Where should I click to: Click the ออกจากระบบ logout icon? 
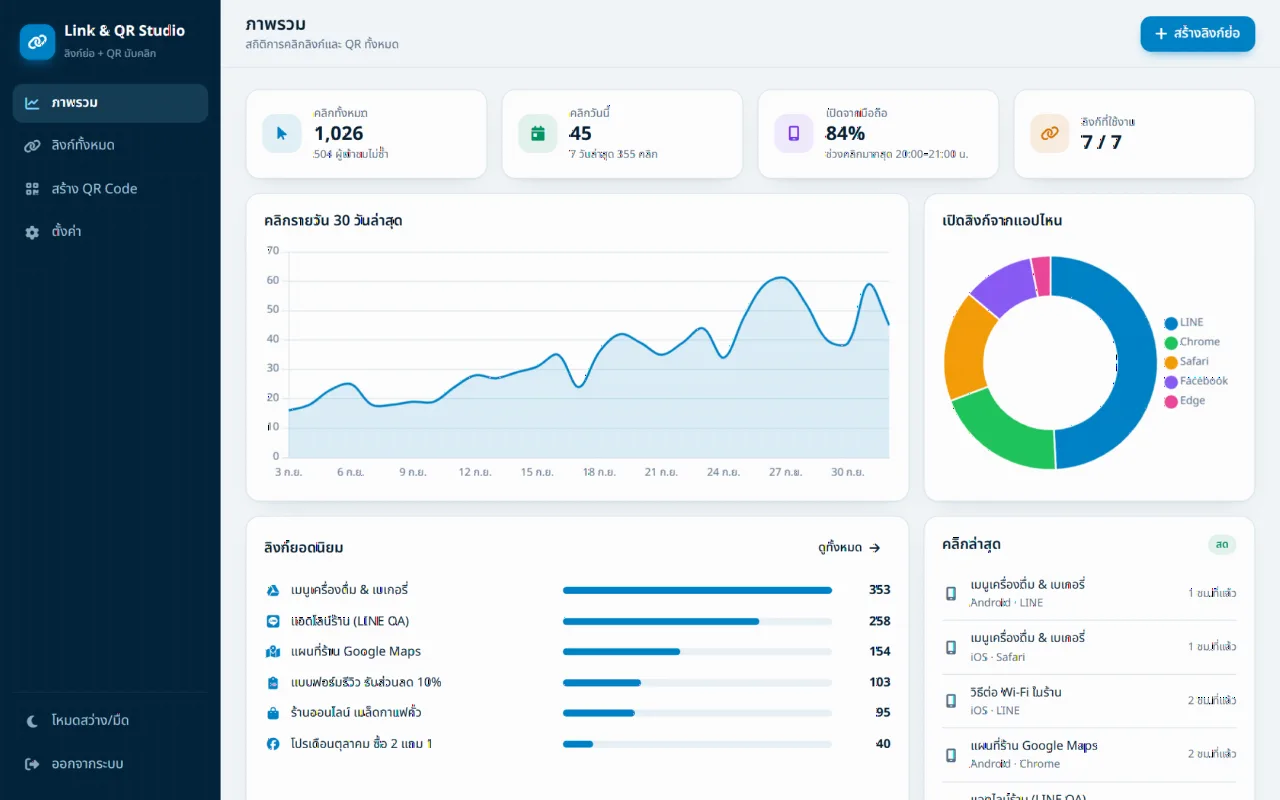tap(32, 763)
